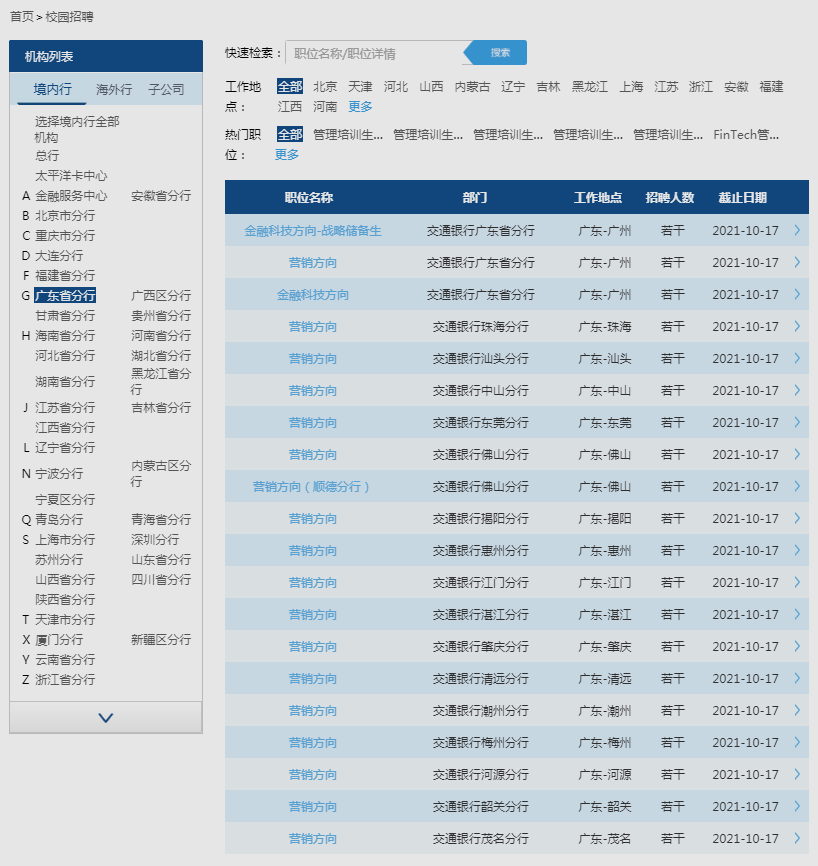Screen dimensions: 818x866
Task: Select 浙江省分行
Action: (65, 679)
